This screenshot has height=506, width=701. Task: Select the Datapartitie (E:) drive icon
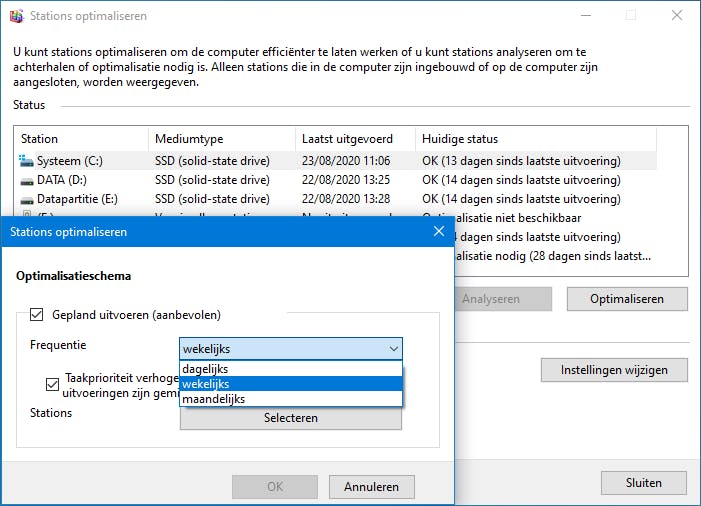(27, 200)
